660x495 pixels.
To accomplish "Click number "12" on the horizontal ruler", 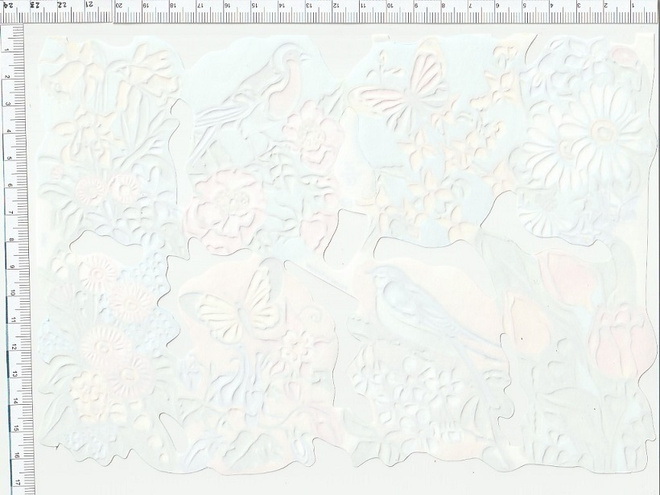I will pyautogui.click(x=336, y=5).
